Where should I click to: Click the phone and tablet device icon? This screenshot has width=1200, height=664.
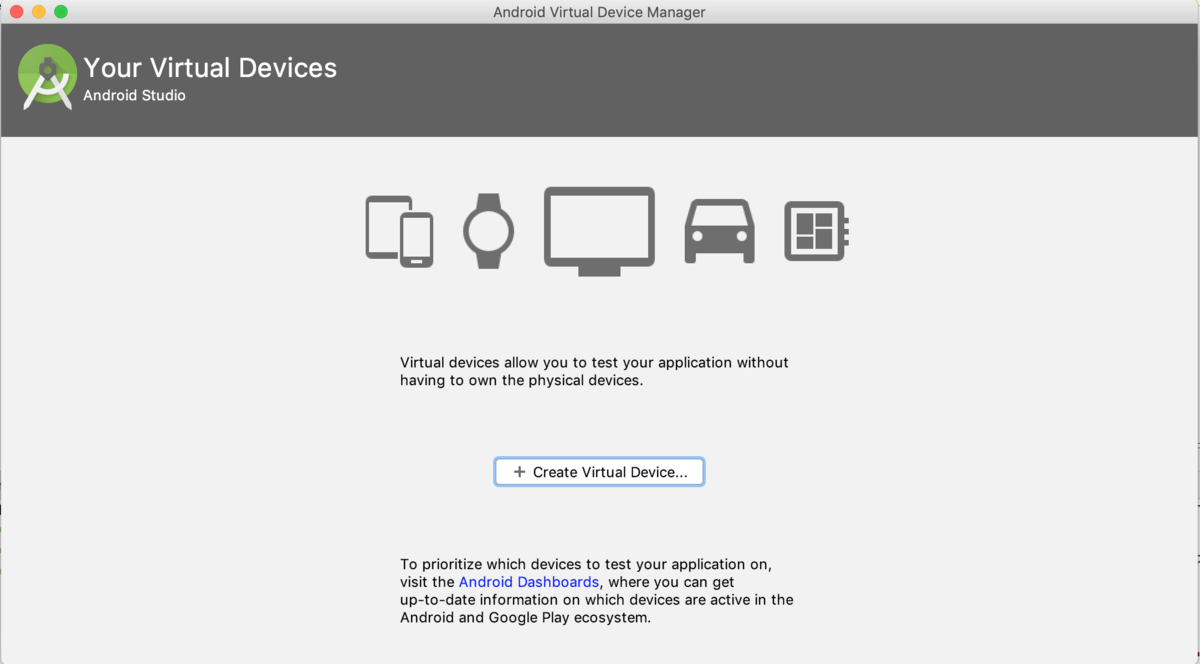pos(399,231)
